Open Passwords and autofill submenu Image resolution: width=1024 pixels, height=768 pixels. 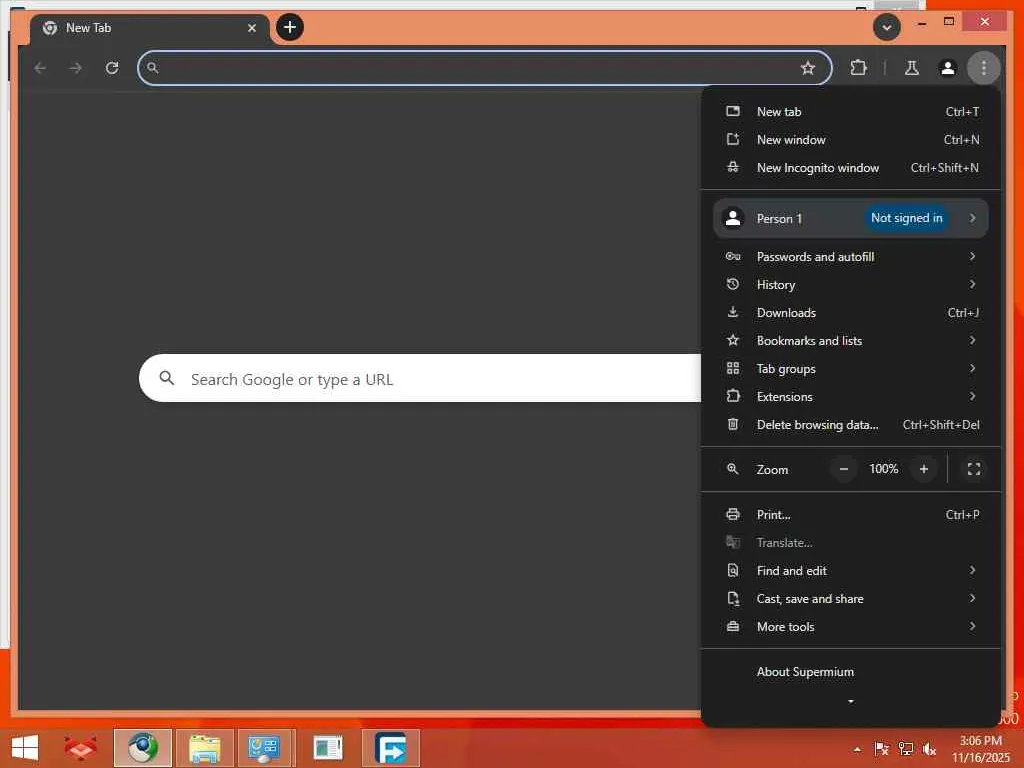[851, 257]
